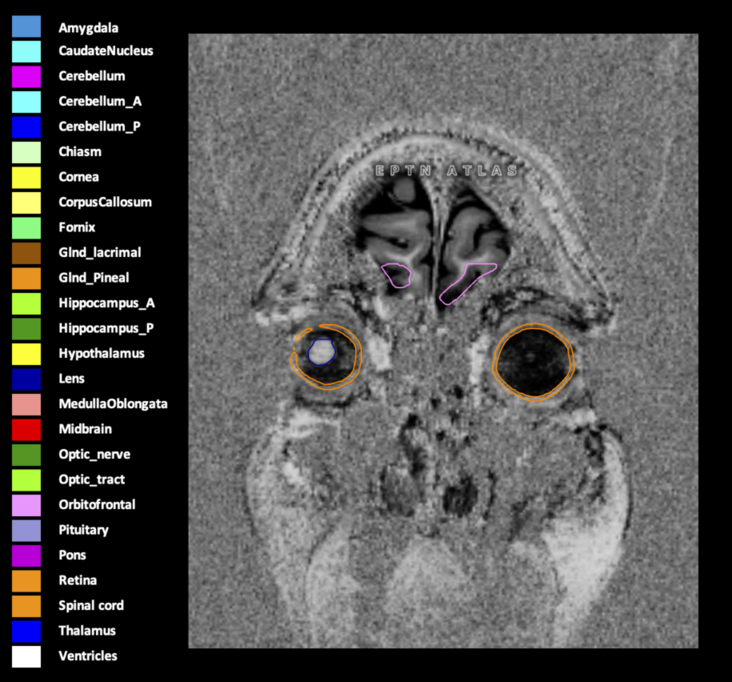Click the 'Cornea' label text
The width and height of the screenshot is (732, 682).
[x=78, y=177]
